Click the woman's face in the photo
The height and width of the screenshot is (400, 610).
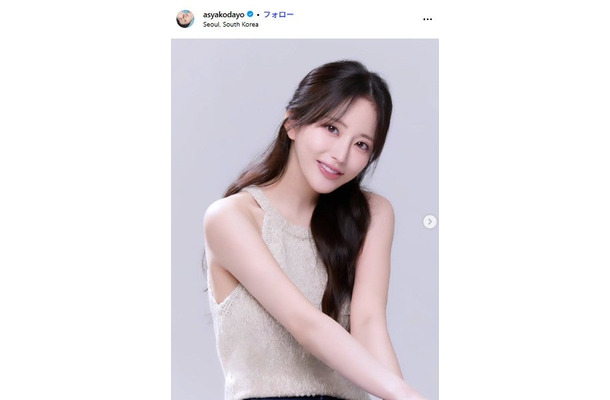(x=335, y=150)
